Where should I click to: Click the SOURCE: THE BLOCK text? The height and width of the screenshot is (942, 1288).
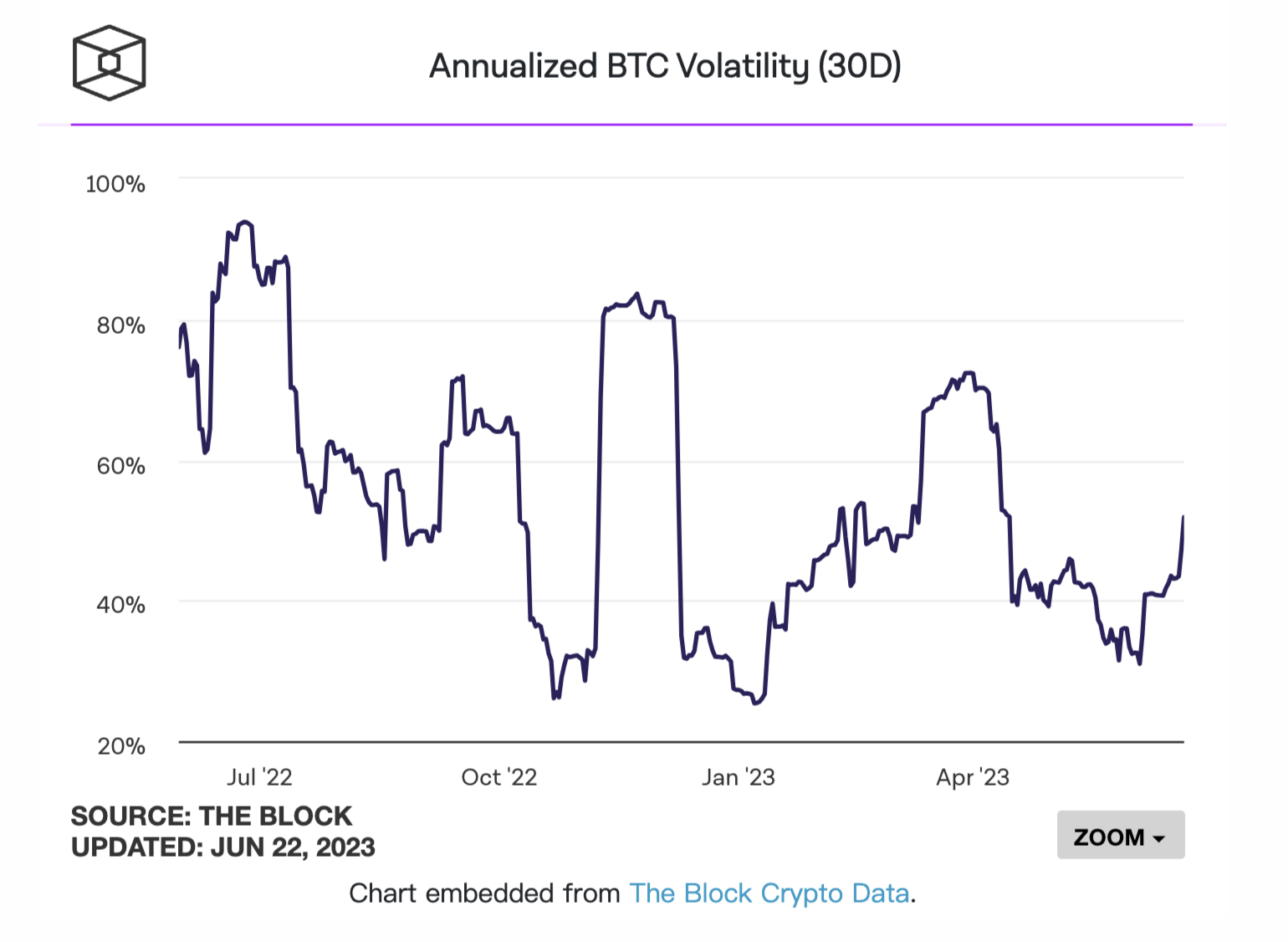[x=212, y=816]
